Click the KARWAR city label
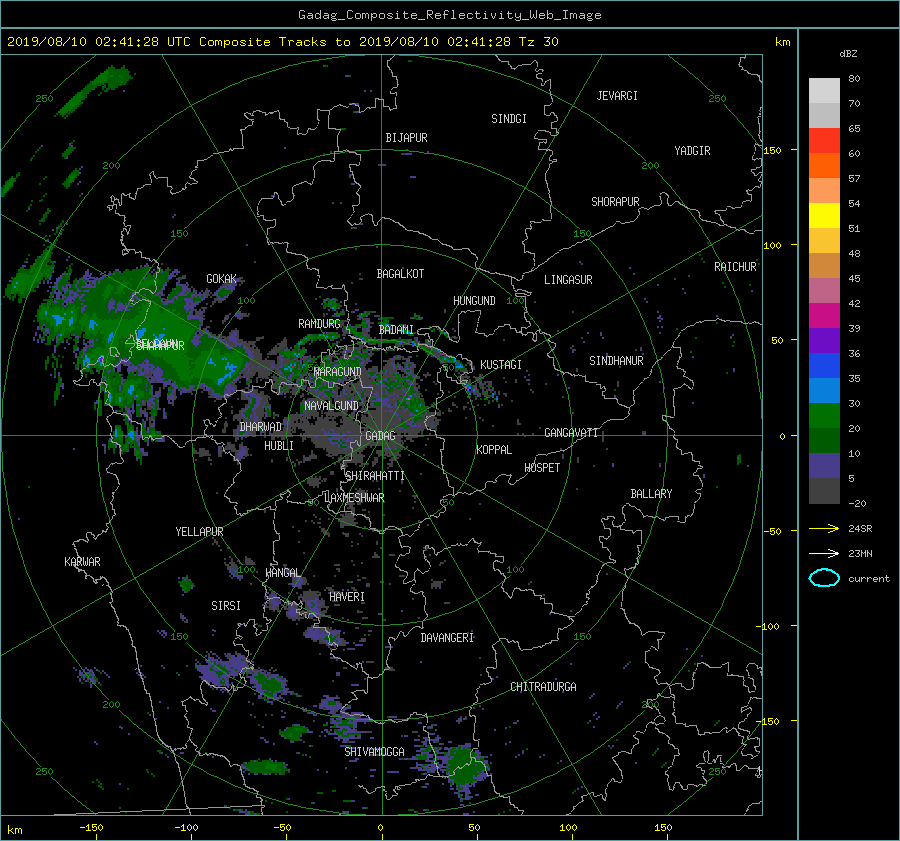This screenshot has width=900, height=841. point(82,562)
